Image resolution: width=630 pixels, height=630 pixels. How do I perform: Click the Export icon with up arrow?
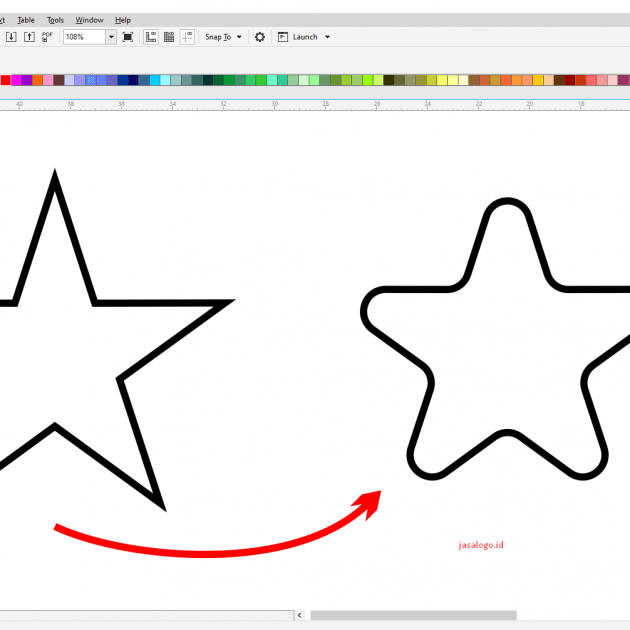(29, 37)
